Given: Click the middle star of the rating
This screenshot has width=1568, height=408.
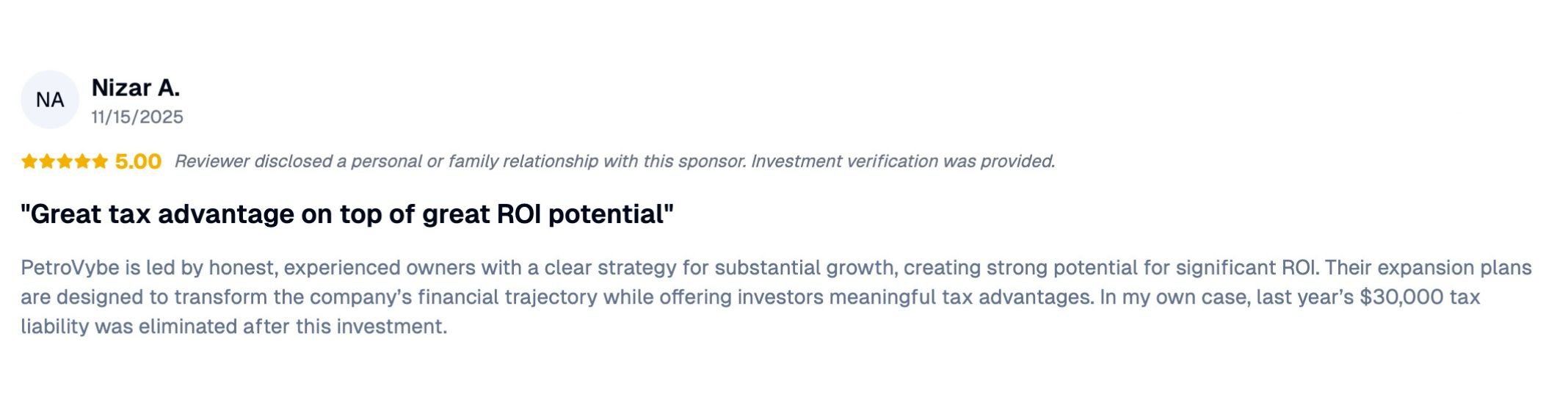Looking at the screenshot, I should click(x=65, y=161).
